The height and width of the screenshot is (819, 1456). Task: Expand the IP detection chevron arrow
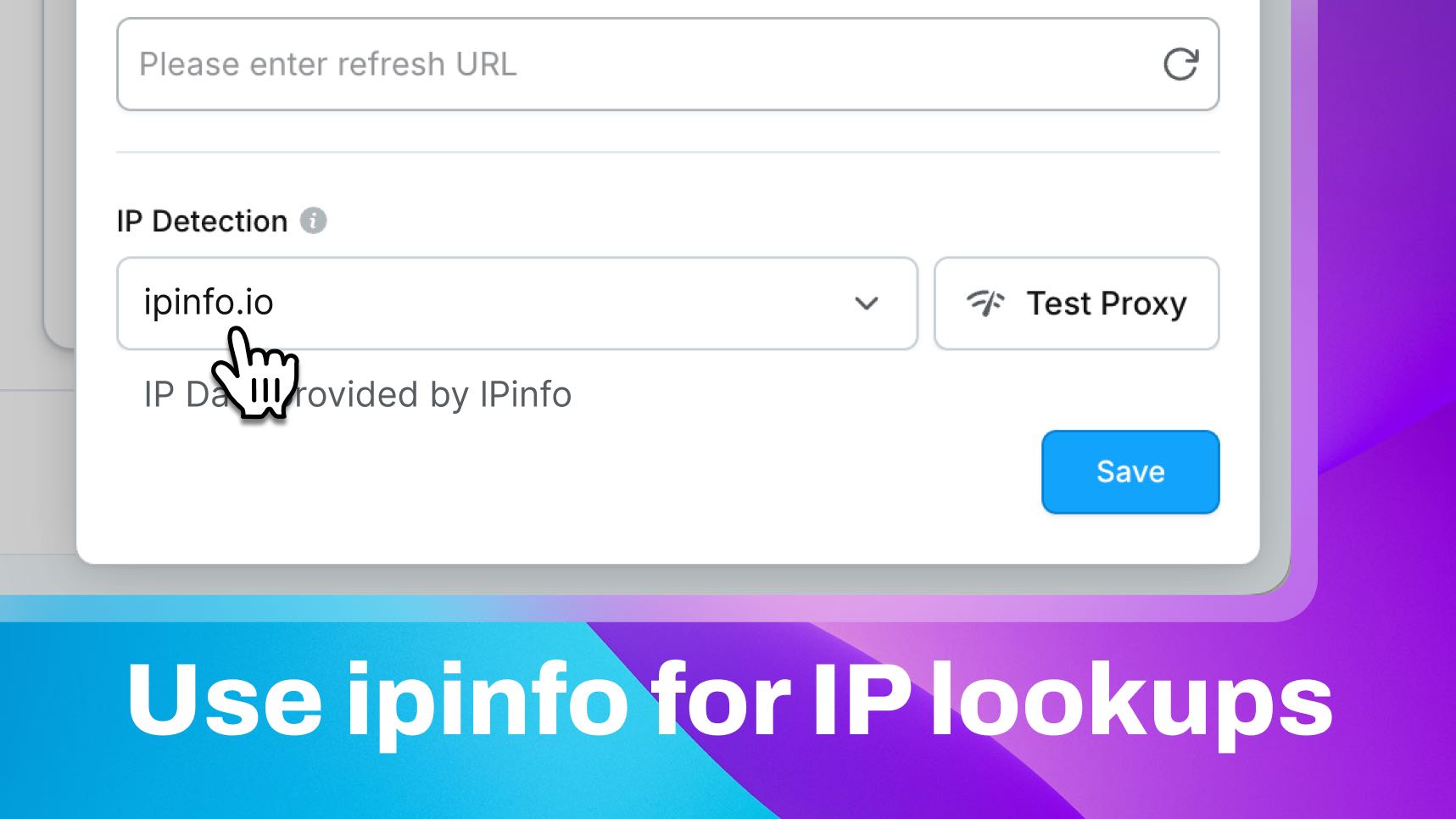pos(866,303)
